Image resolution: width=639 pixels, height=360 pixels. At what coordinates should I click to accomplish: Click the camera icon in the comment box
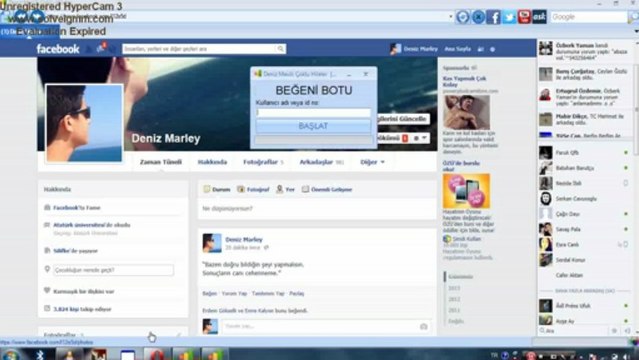pos(423,326)
